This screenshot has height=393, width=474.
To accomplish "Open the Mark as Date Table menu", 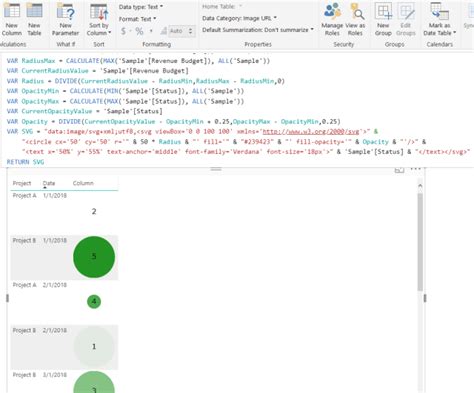I will (439, 19).
